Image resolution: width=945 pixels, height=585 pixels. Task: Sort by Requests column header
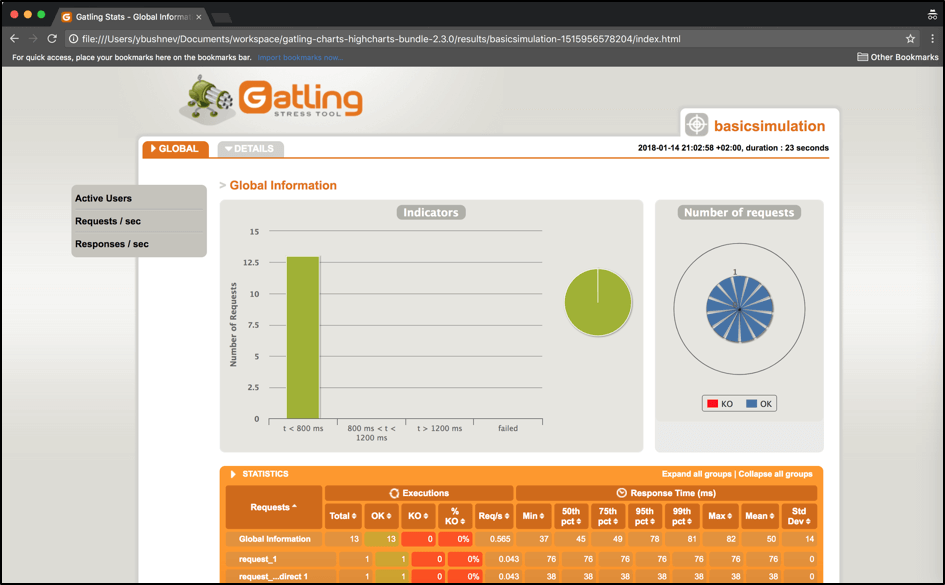coord(274,507)
